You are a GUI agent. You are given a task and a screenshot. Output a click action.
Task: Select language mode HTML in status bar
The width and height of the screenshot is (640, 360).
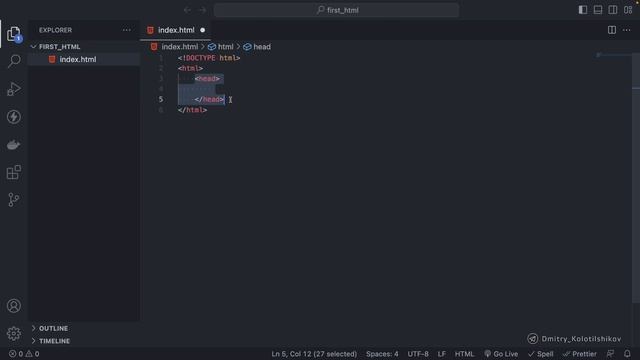(x=464, y=354)
